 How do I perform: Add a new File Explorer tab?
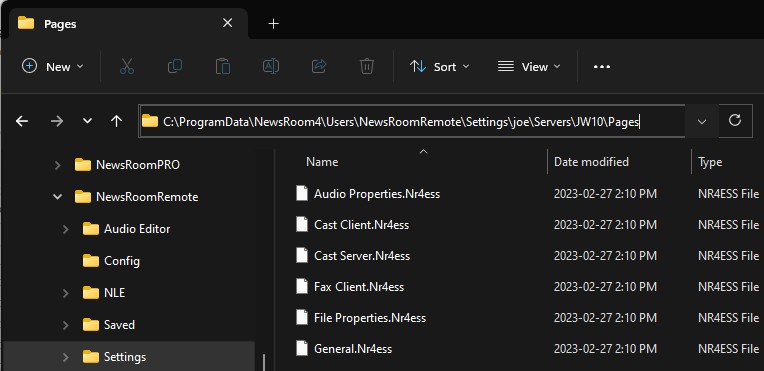click(x=273, y=23)
